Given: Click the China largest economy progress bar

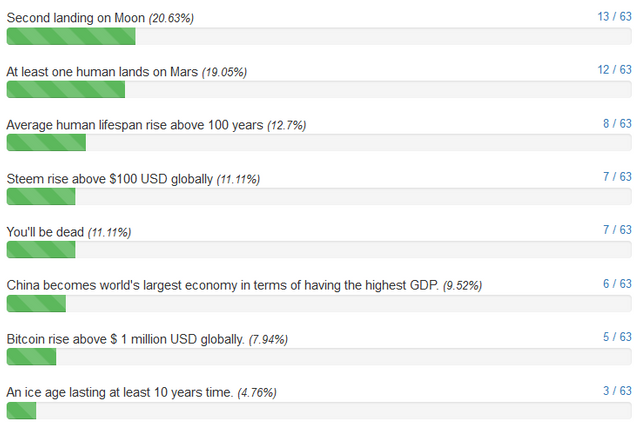Looking at the screenshot, I should coord(319,303).
